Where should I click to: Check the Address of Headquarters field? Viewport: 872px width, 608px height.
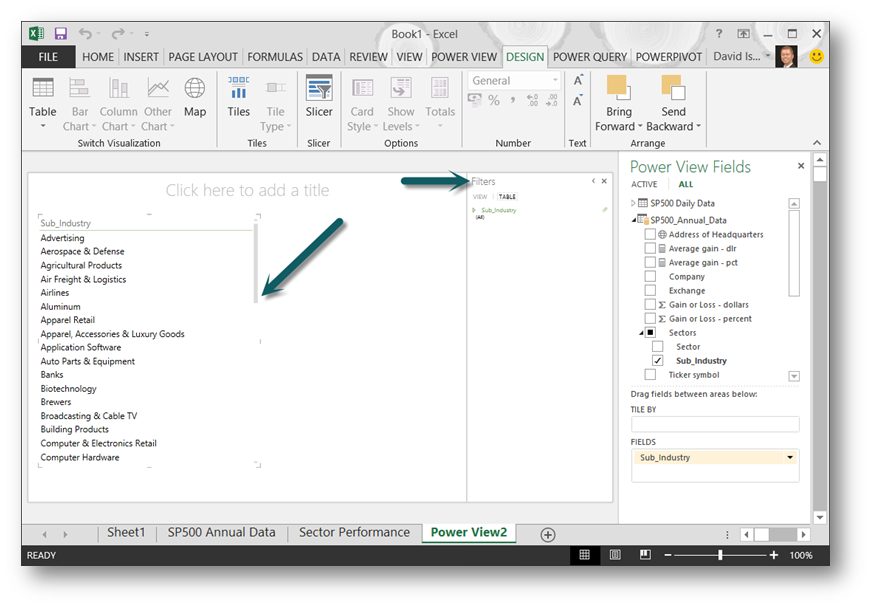click(x=650, y=234)
